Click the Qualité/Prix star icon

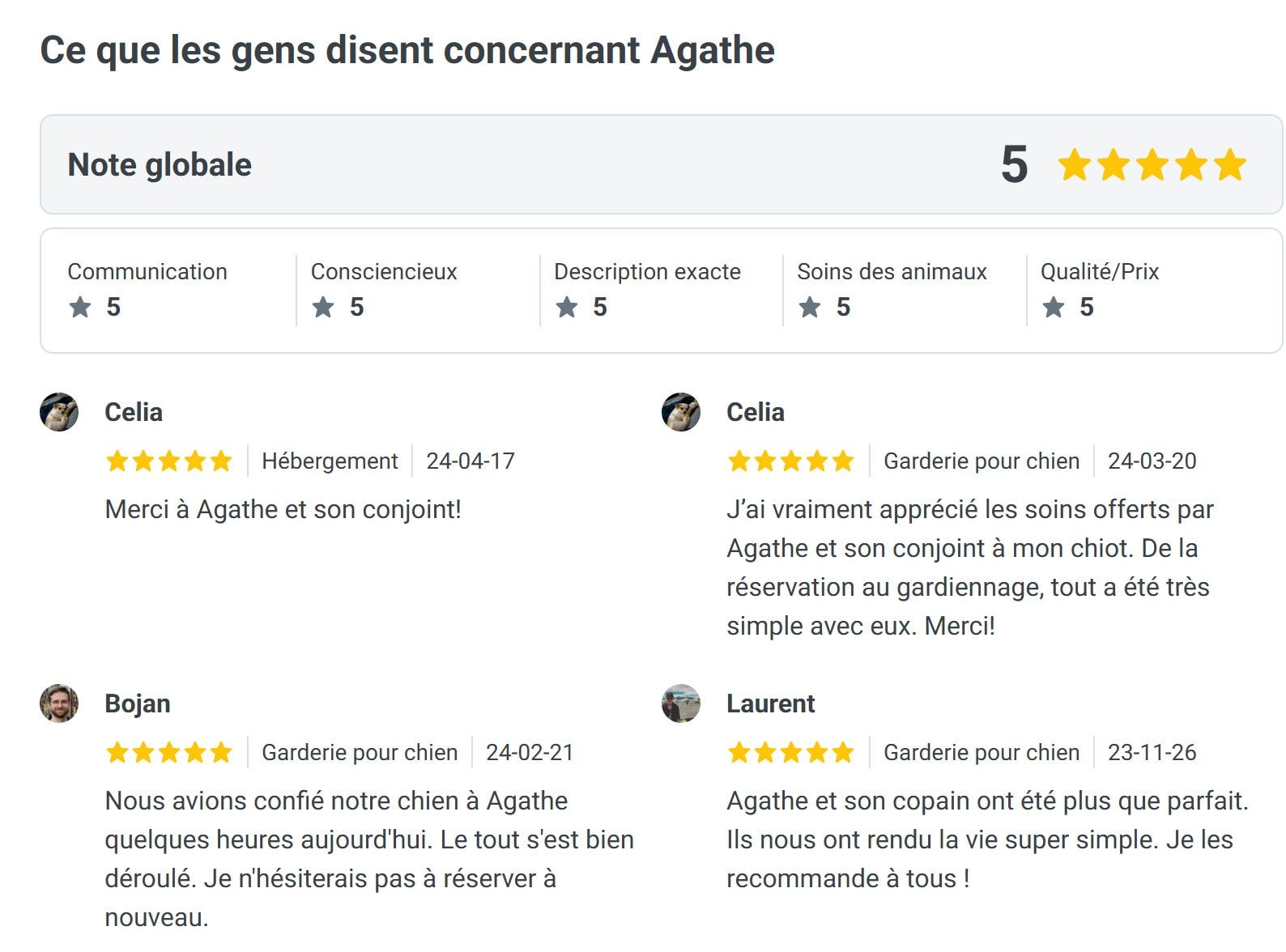coord(1053,308)
